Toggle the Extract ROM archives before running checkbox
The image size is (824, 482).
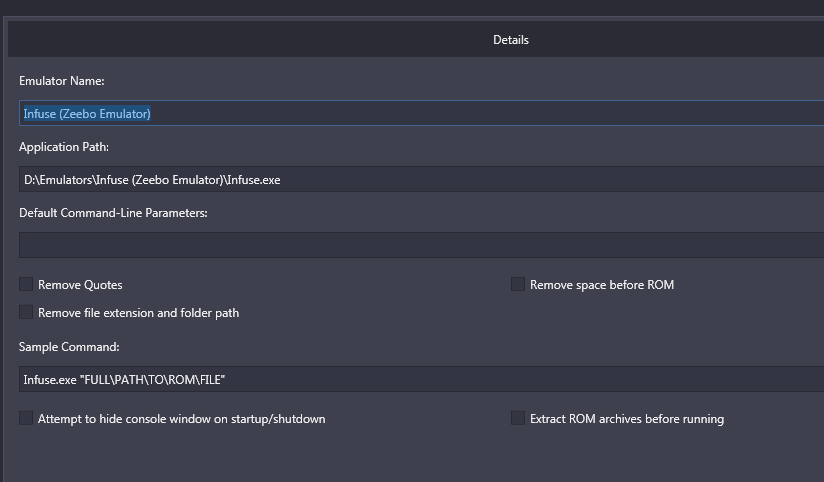(518, 418)
